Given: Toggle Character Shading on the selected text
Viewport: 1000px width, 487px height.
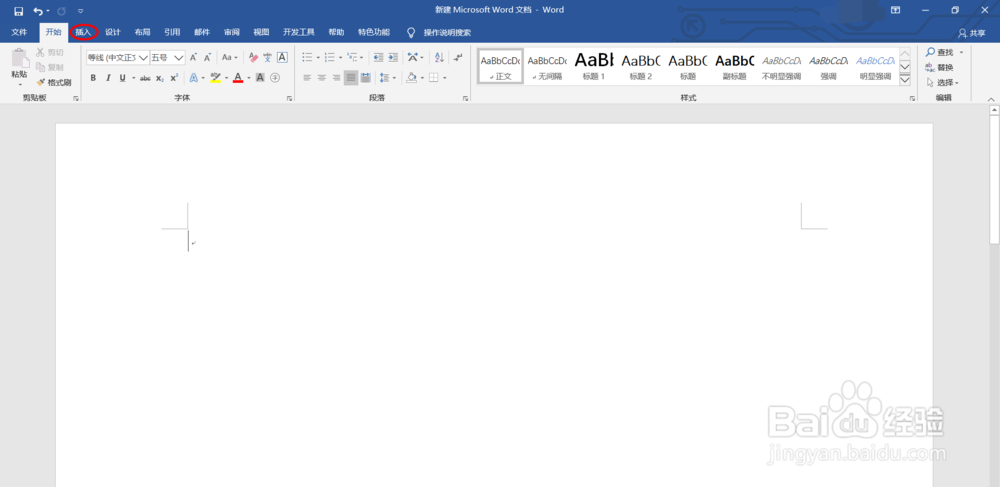Looking at the screenshot, I should point(260,78).
